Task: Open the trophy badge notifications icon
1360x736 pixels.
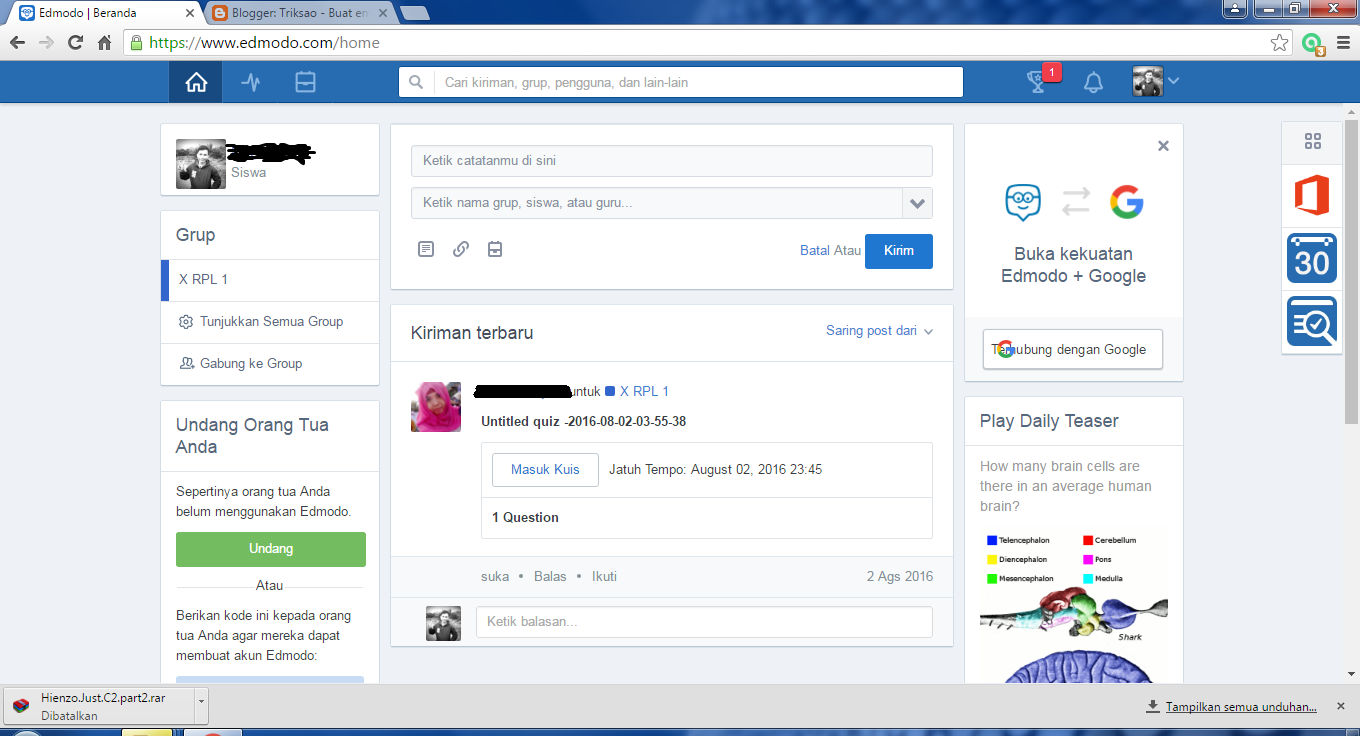Action: (x=1039, y=83)
